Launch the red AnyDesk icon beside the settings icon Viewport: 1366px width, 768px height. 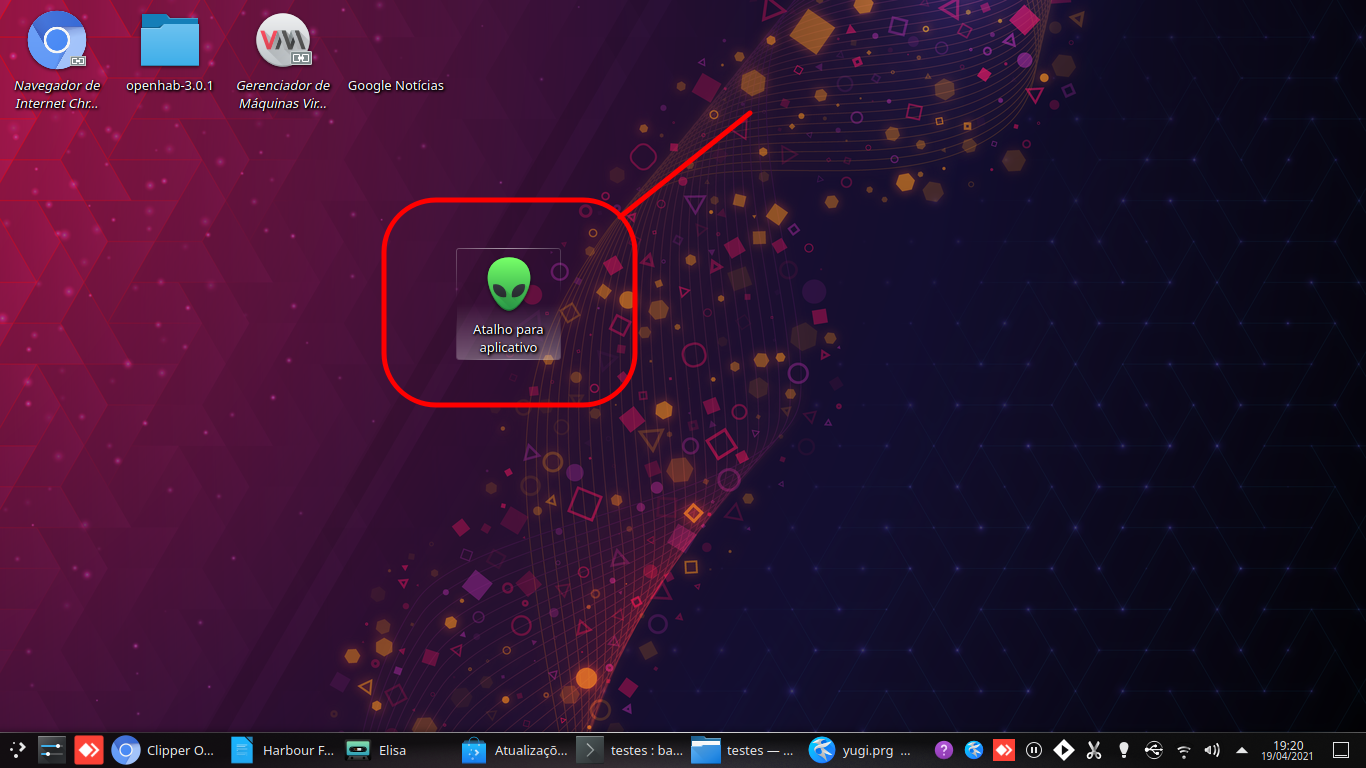[x=89, y=750]
